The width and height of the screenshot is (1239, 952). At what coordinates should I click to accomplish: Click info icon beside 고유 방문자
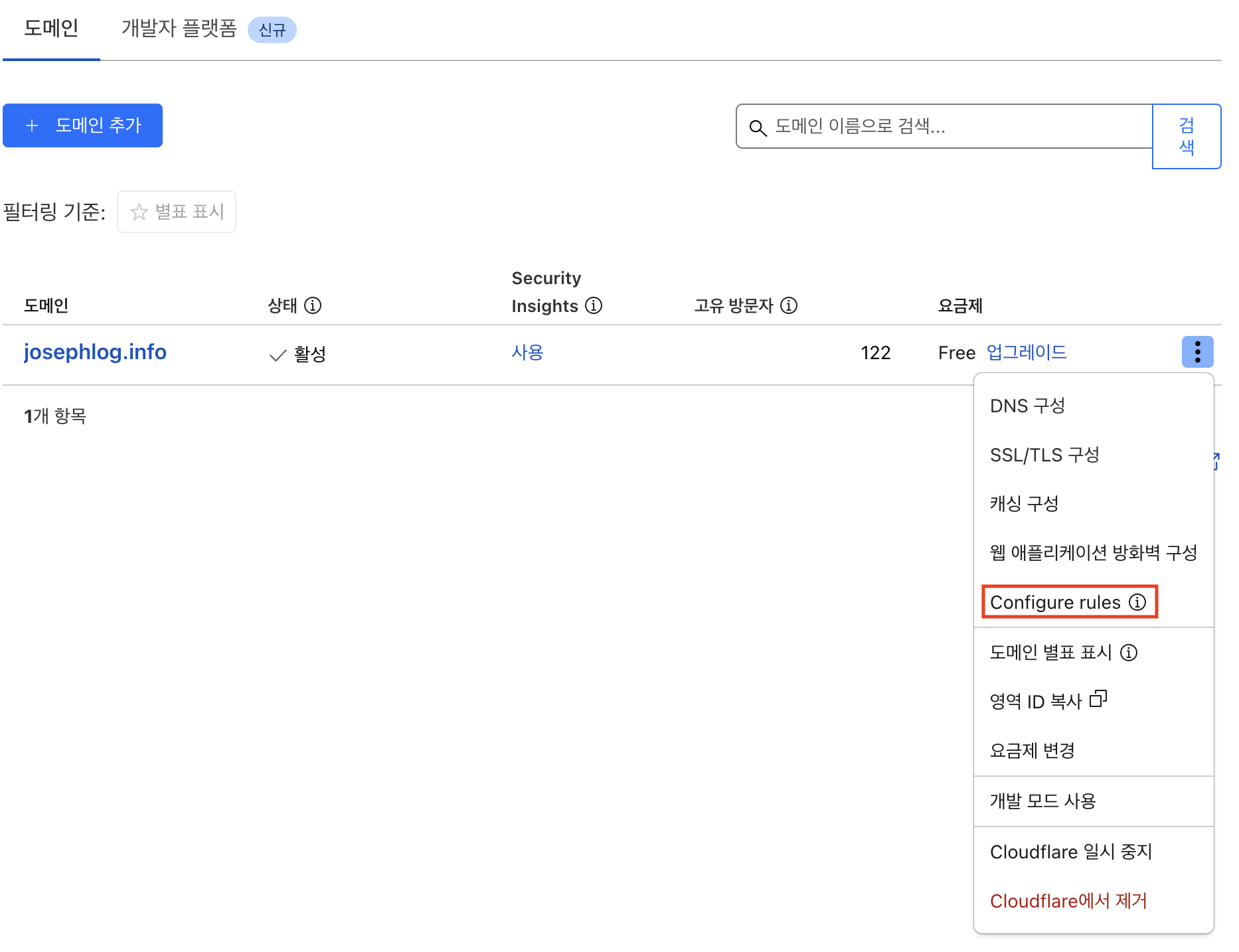pos(788,305)
